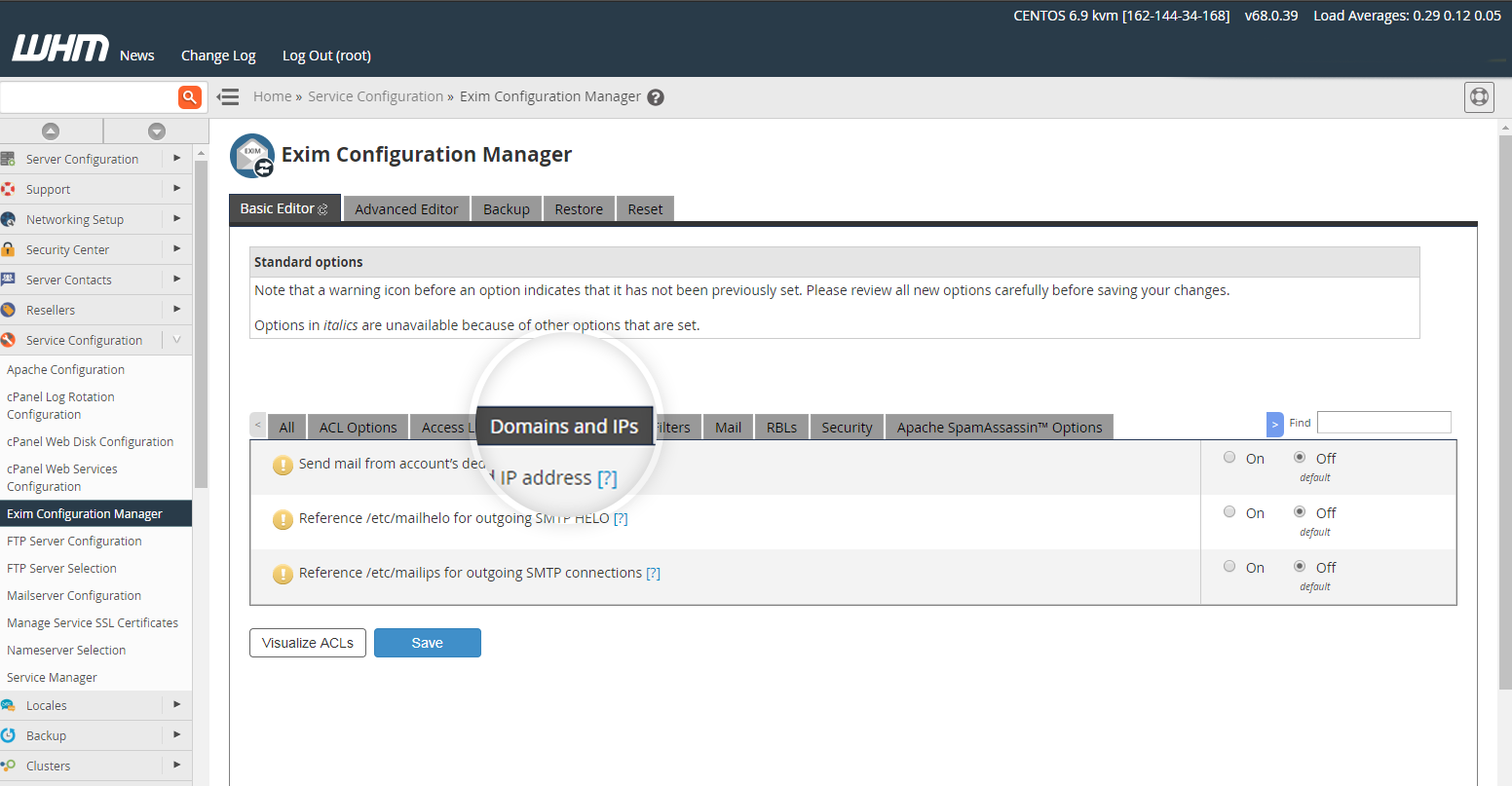Click Log Out (root) link
1512x786 pixels.
click(x=326, y=56)
